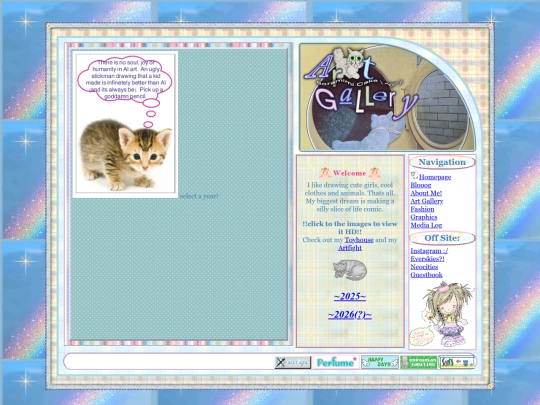This screenshot has height=405, width=540.
Task: Click the Off Site: heading
Action: tap(442, 238)
